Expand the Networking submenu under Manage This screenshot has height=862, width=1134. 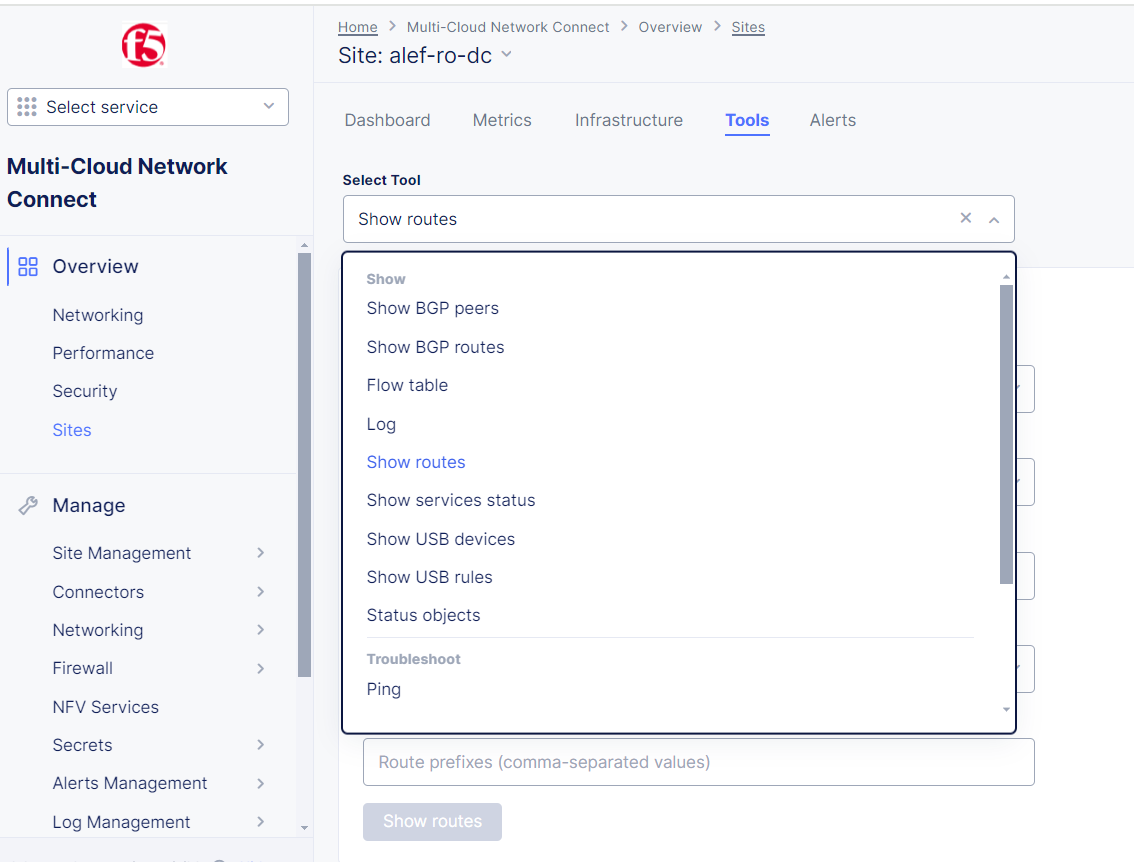click(260, 630)
